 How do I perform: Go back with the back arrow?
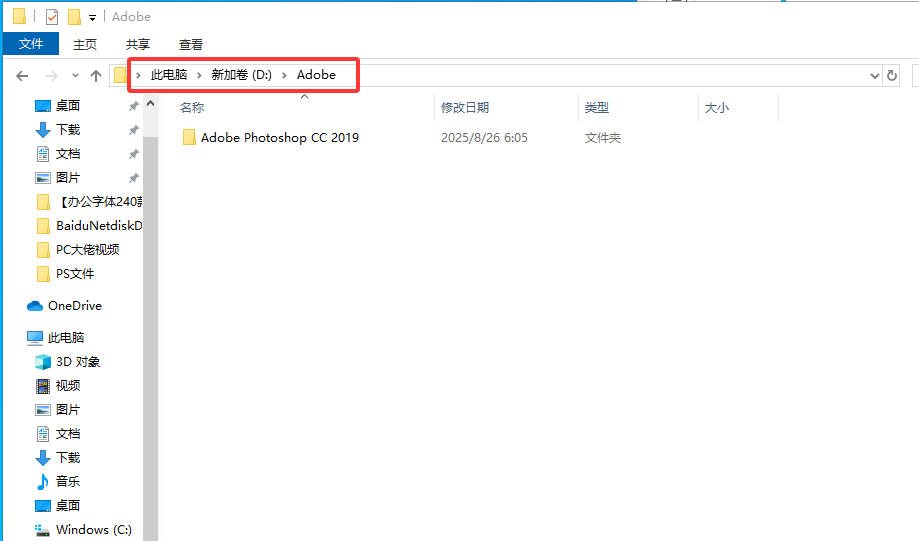pos(22,76)
